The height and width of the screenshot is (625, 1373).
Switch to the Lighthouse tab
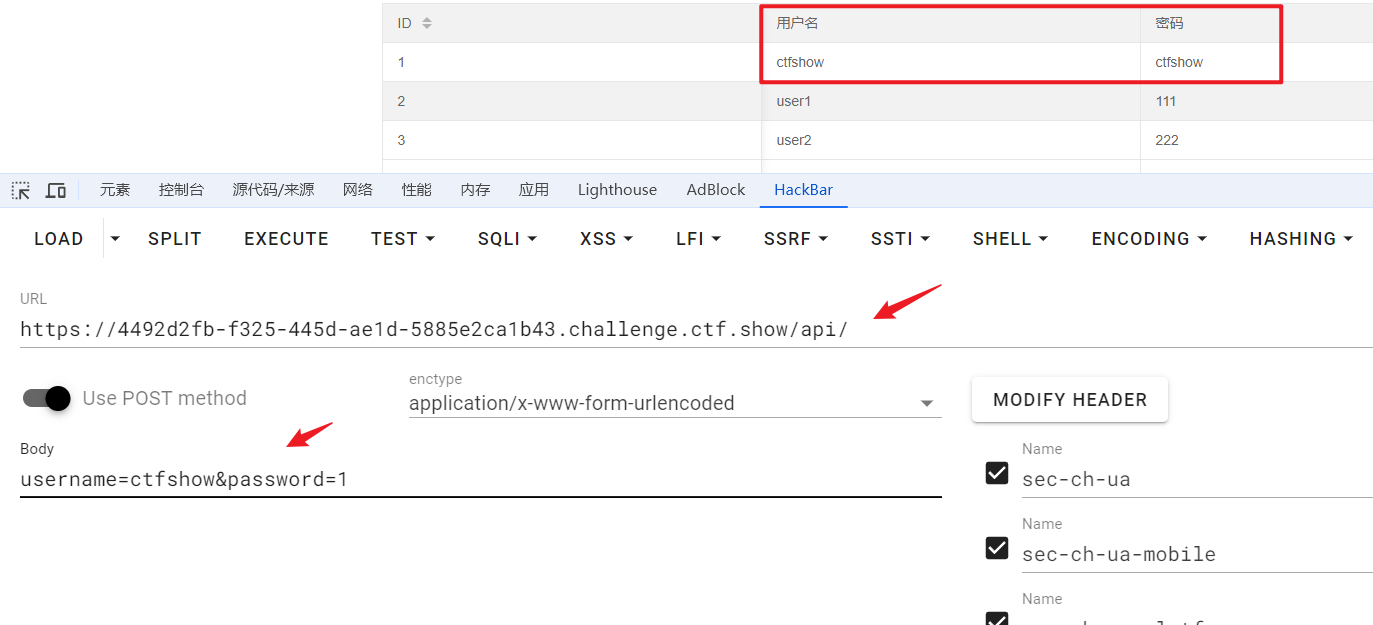[617, 190]
